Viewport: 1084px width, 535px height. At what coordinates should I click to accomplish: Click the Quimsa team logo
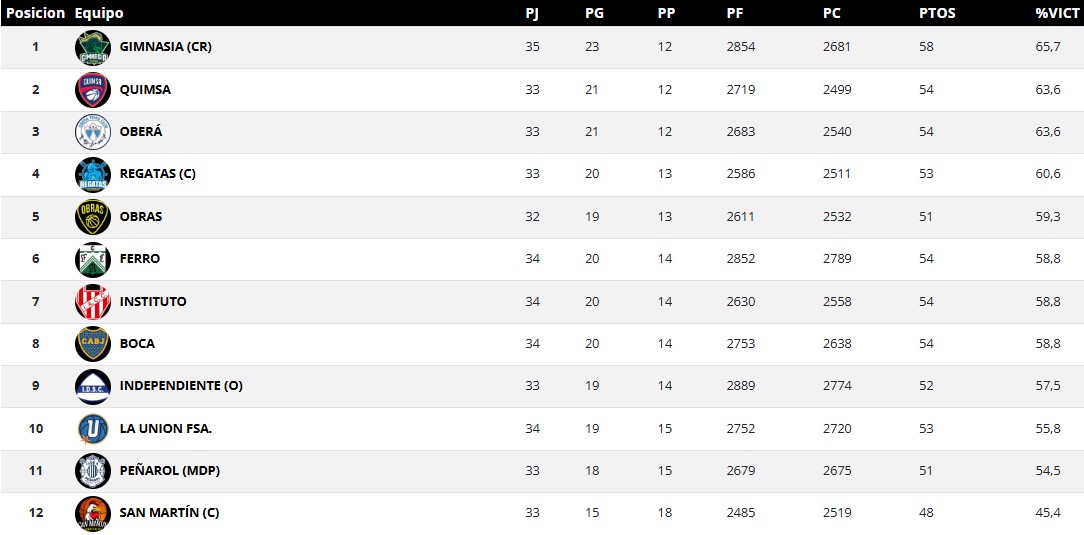click(x=92, y=90)
